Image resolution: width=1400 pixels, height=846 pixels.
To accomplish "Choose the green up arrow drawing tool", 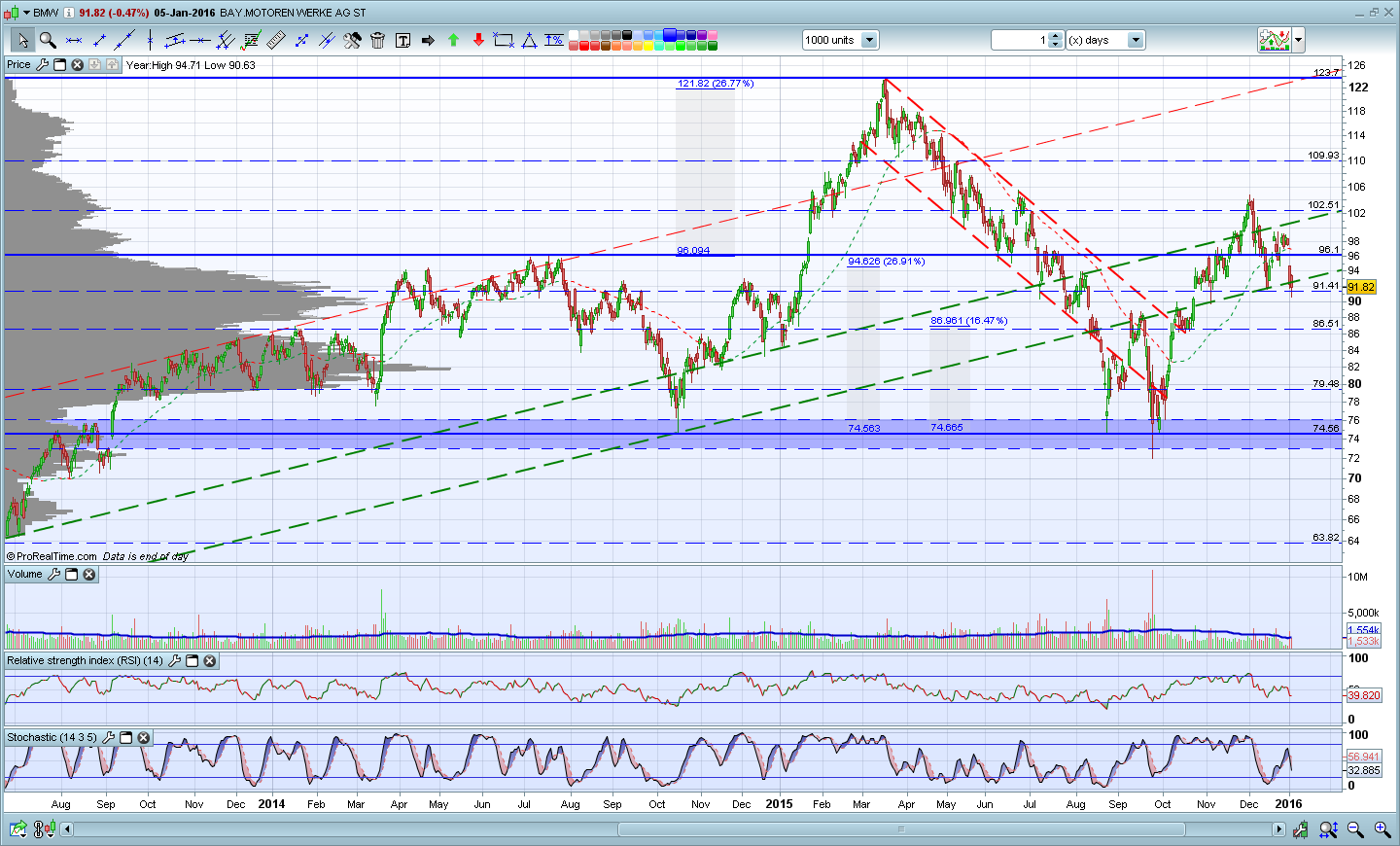I will tap(453, 40).
